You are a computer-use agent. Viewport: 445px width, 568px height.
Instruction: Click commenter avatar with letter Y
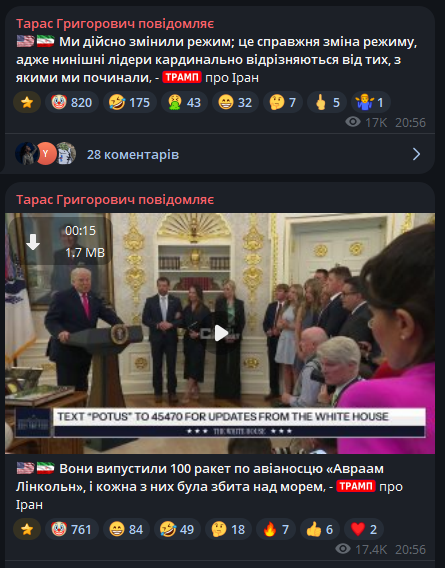tap(46, 154)
